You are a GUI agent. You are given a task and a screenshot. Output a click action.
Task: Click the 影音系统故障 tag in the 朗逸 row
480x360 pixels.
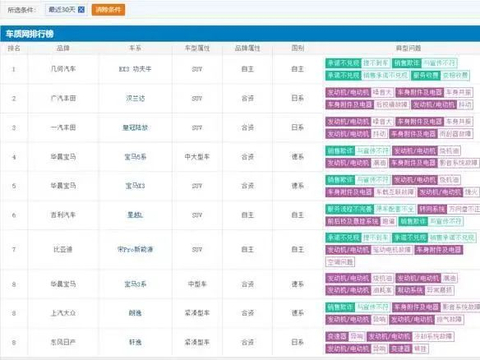460,307
